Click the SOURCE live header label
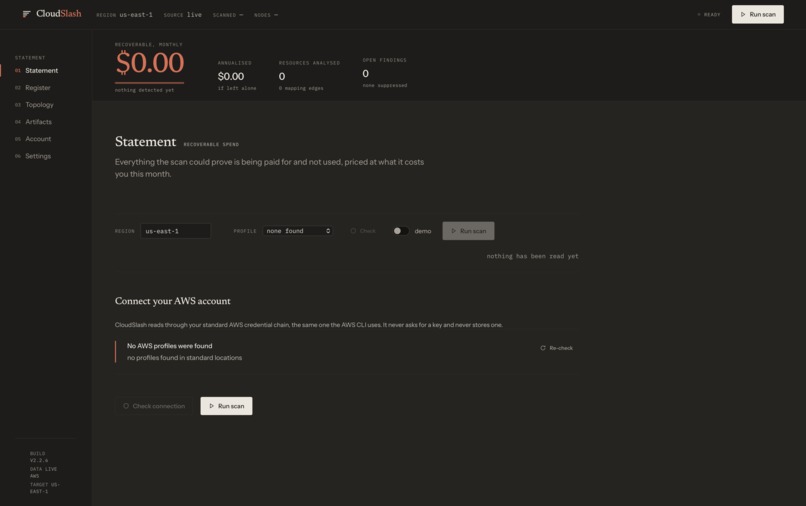 point(182,15)
